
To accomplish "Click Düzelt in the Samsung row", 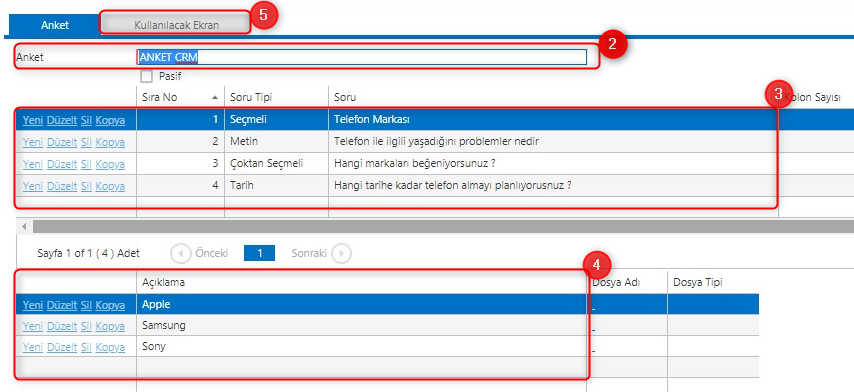I will [x=62, y=326].
